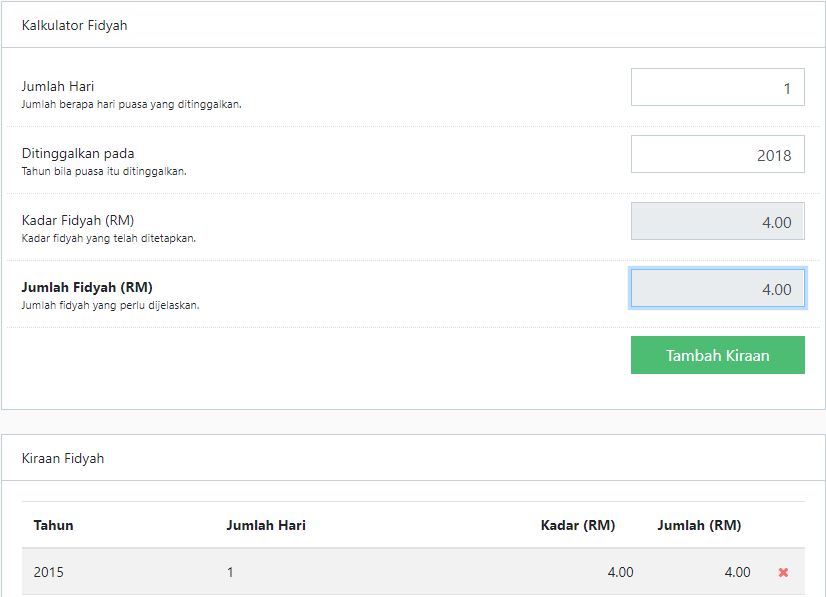826x597 pixels.
Task: Click the Kalkulator Fidyah panel header
Action: pyautogui.click(x=75, y=25)
